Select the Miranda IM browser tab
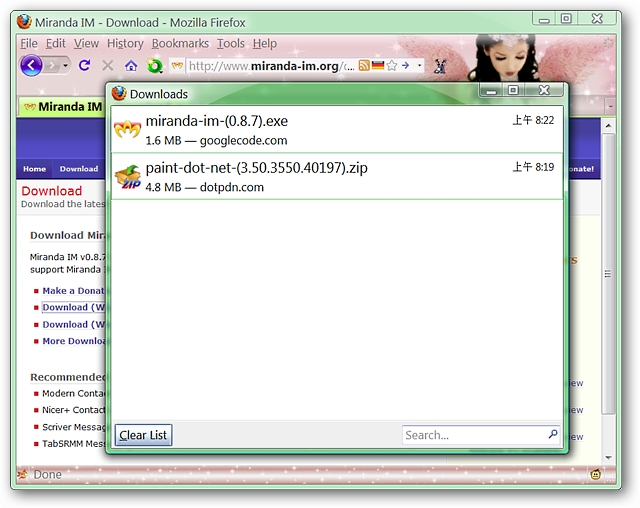 (62, 107)
